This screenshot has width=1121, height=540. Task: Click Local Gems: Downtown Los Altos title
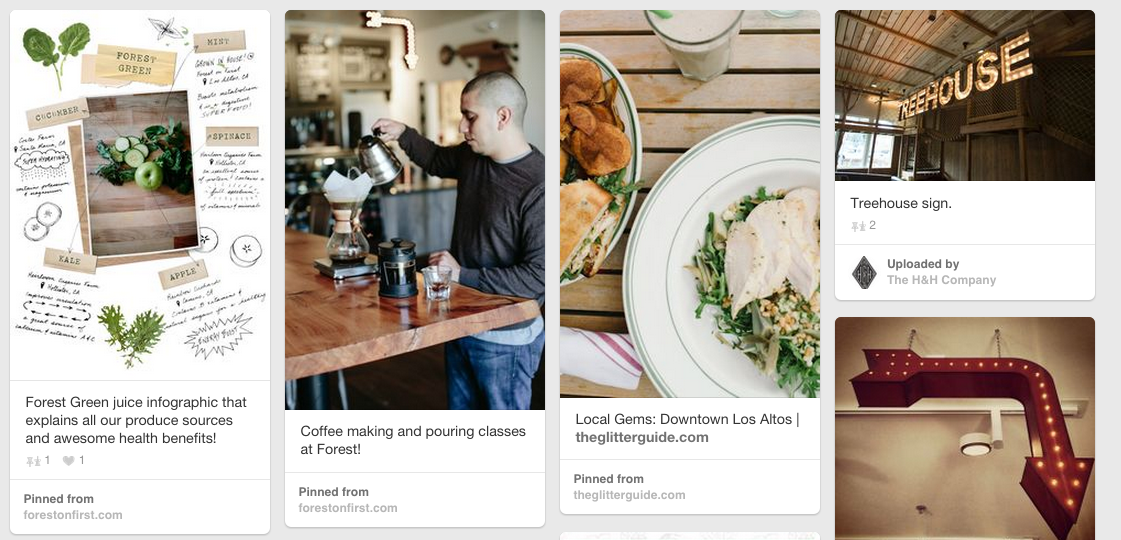click(x=687, y=419)
